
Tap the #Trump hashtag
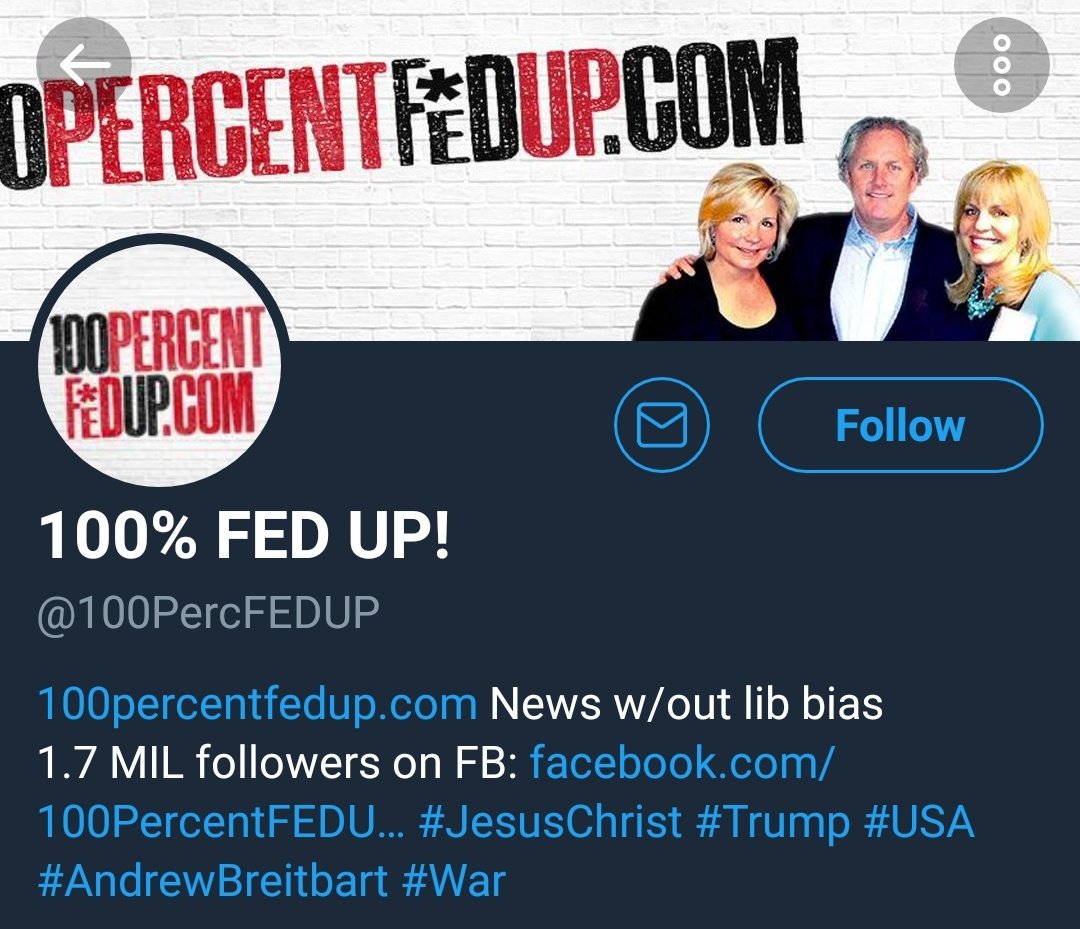tap(773, 823)
